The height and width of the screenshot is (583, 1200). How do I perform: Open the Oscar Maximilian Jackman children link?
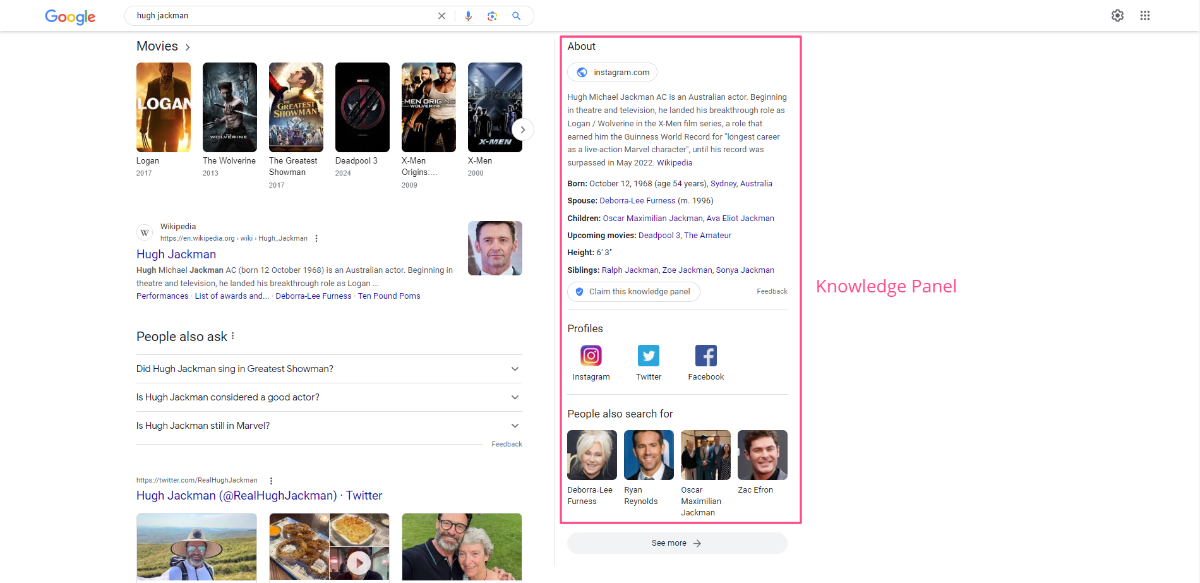[x=652, y=218]
